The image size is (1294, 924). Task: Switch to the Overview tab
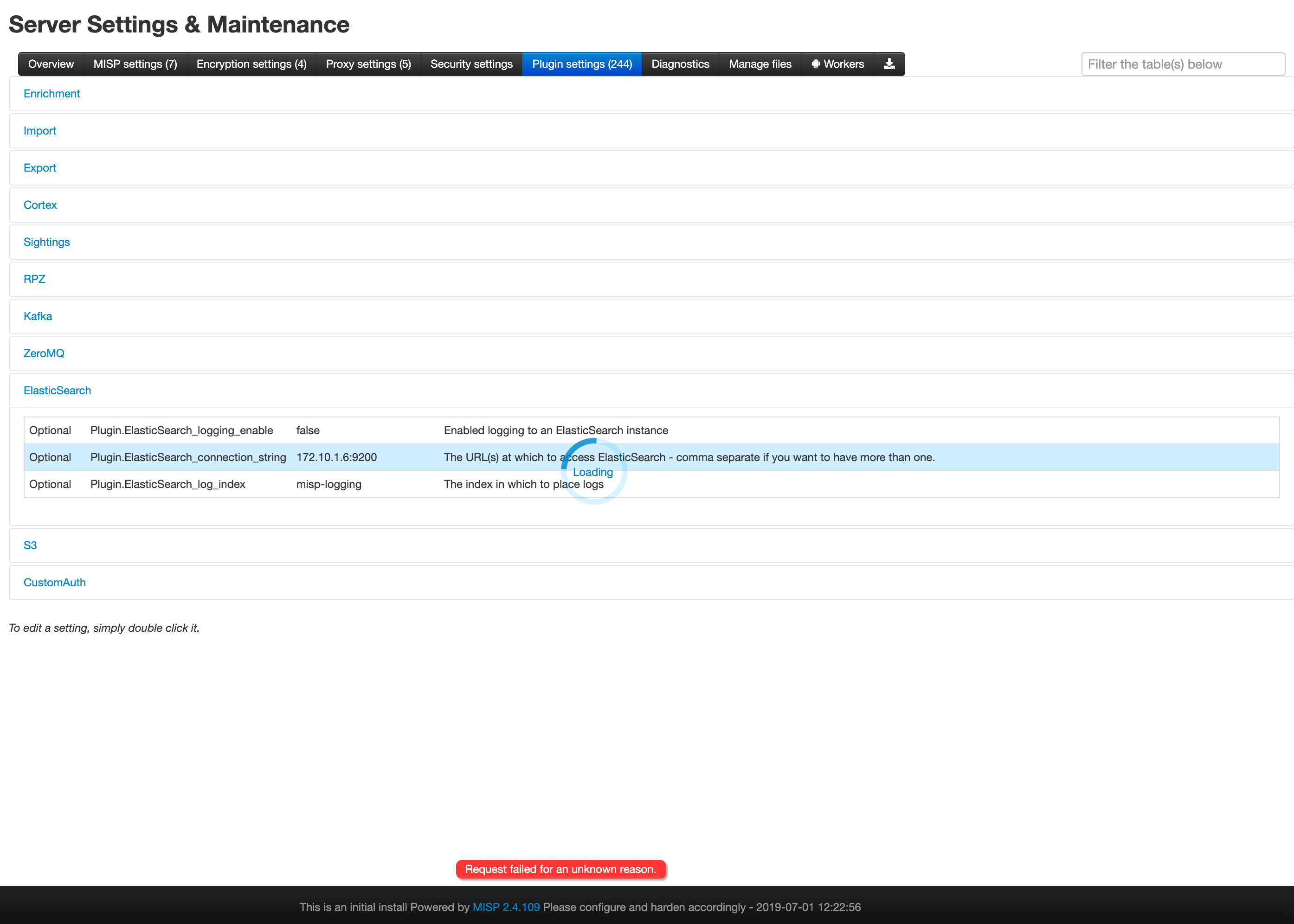50,64
